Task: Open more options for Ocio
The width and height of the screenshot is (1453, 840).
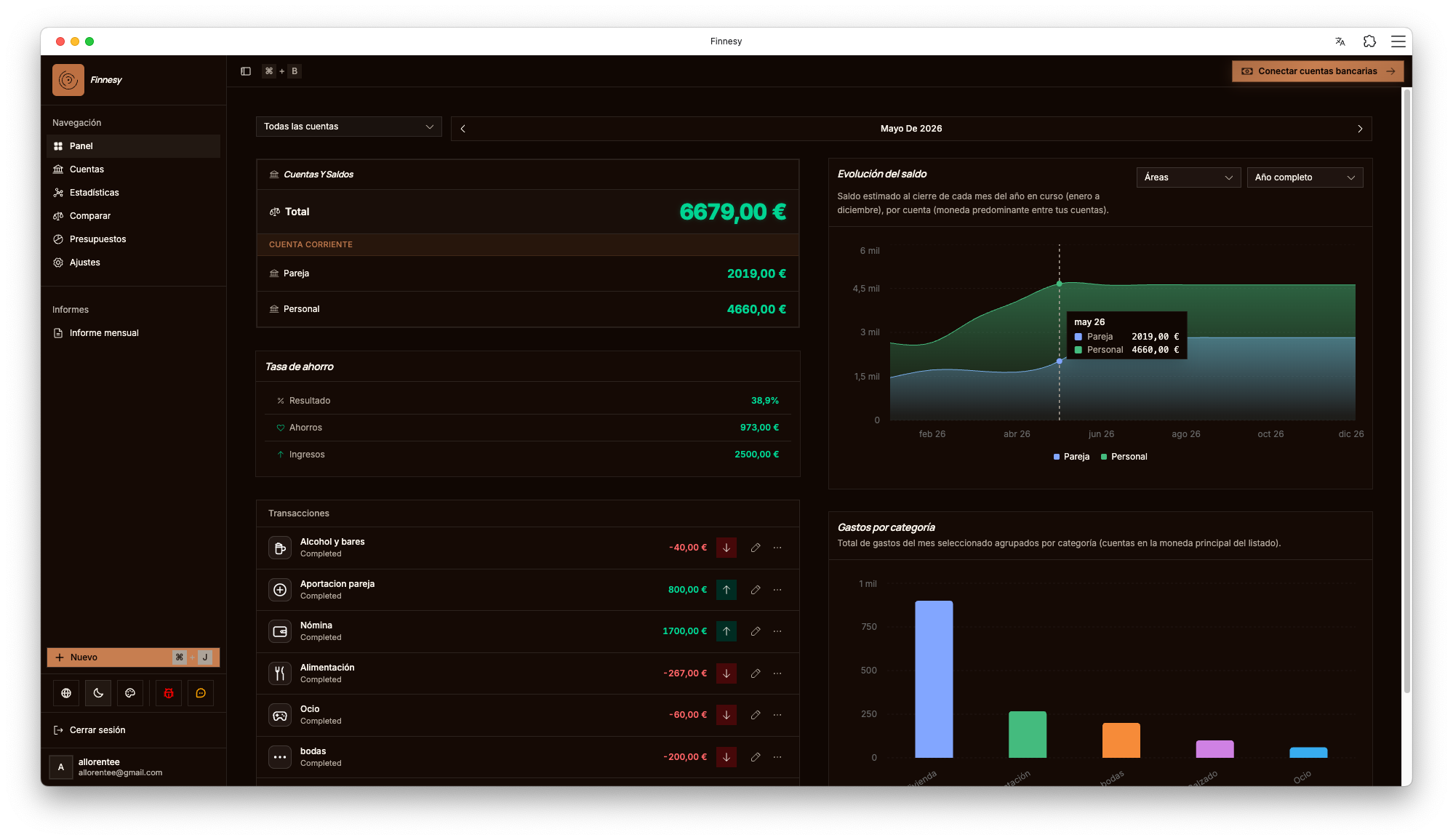Action: tap(777, 715)
